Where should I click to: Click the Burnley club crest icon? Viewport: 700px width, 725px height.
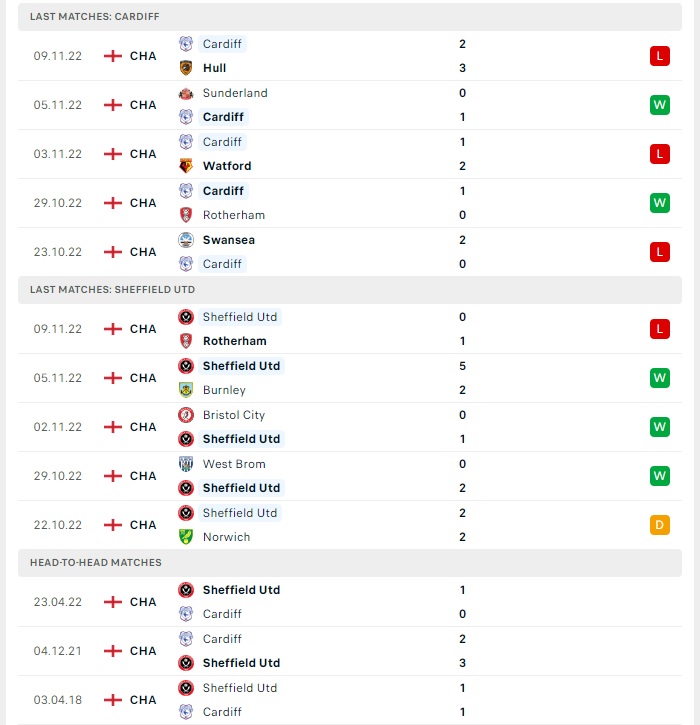pos(186,390)
